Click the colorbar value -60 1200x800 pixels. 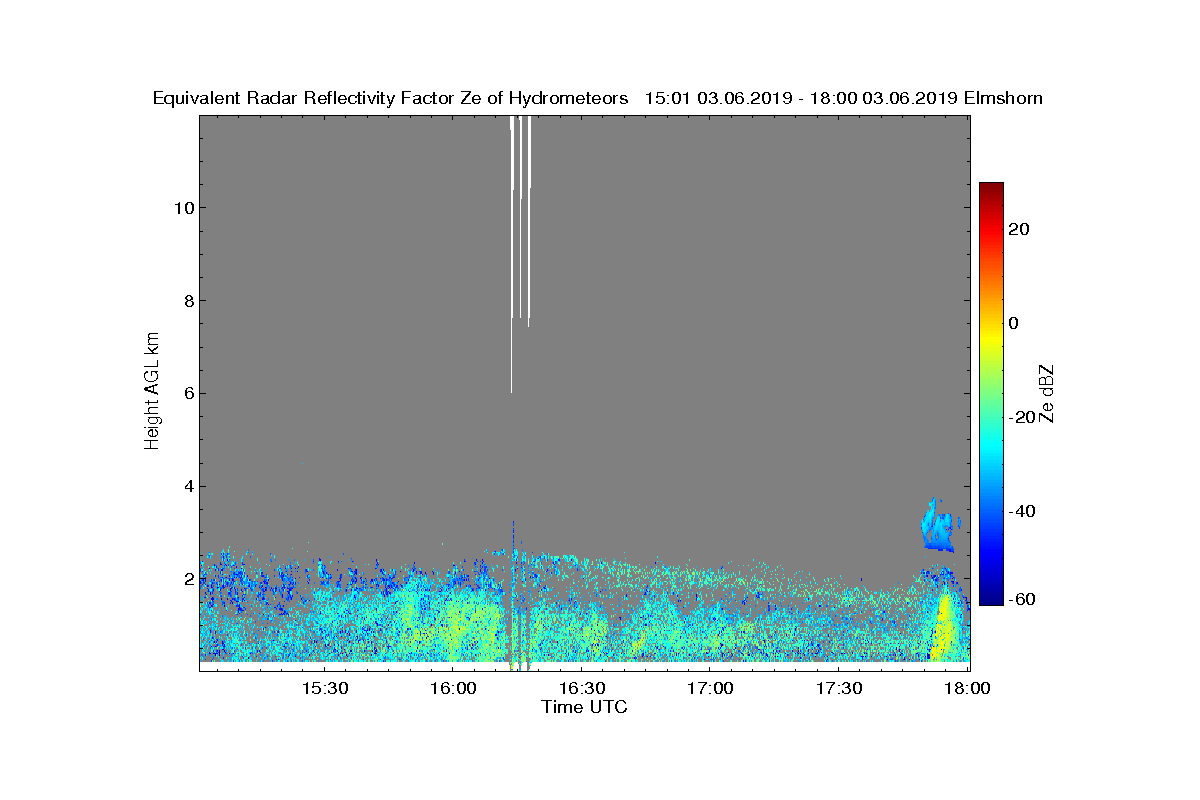[x=1020, y=599]
